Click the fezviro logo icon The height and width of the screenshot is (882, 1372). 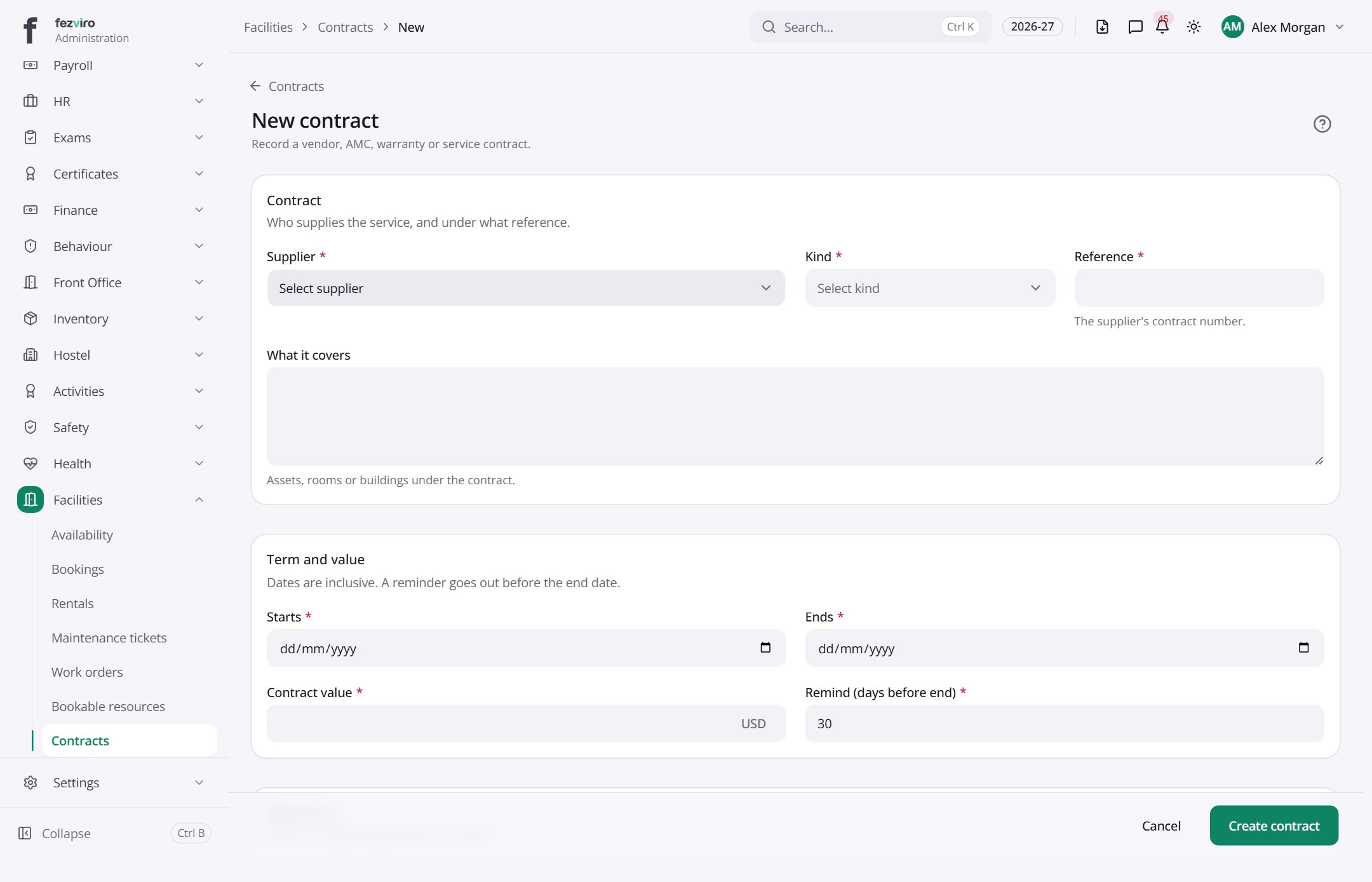[x=30, y=30]
